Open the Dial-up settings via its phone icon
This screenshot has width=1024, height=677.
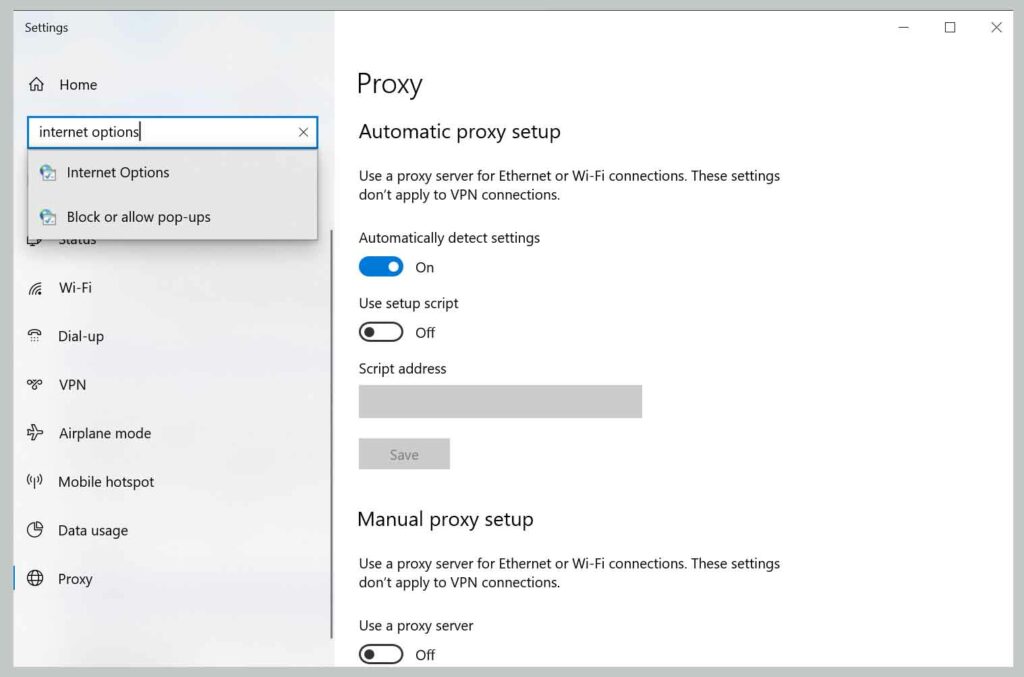coord(36,336)
